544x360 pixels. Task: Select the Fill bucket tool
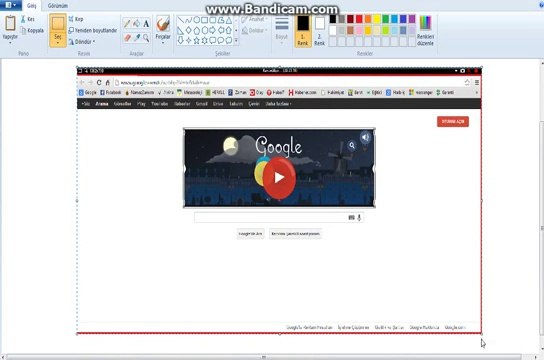(137, 24)
